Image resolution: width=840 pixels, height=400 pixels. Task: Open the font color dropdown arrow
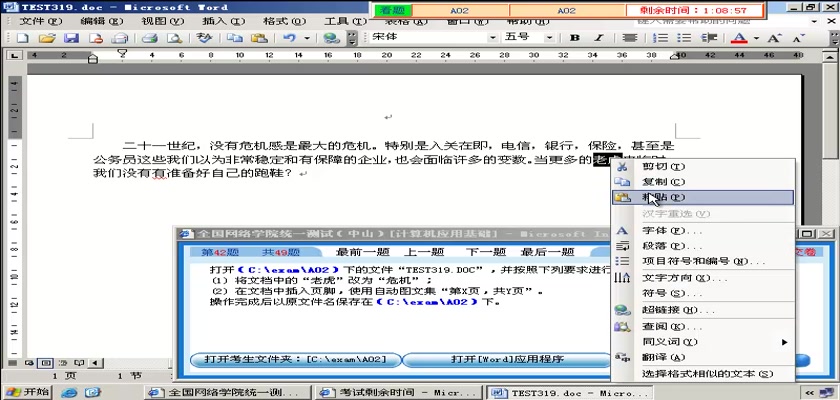pyautogui.click(x=756, y=38)
